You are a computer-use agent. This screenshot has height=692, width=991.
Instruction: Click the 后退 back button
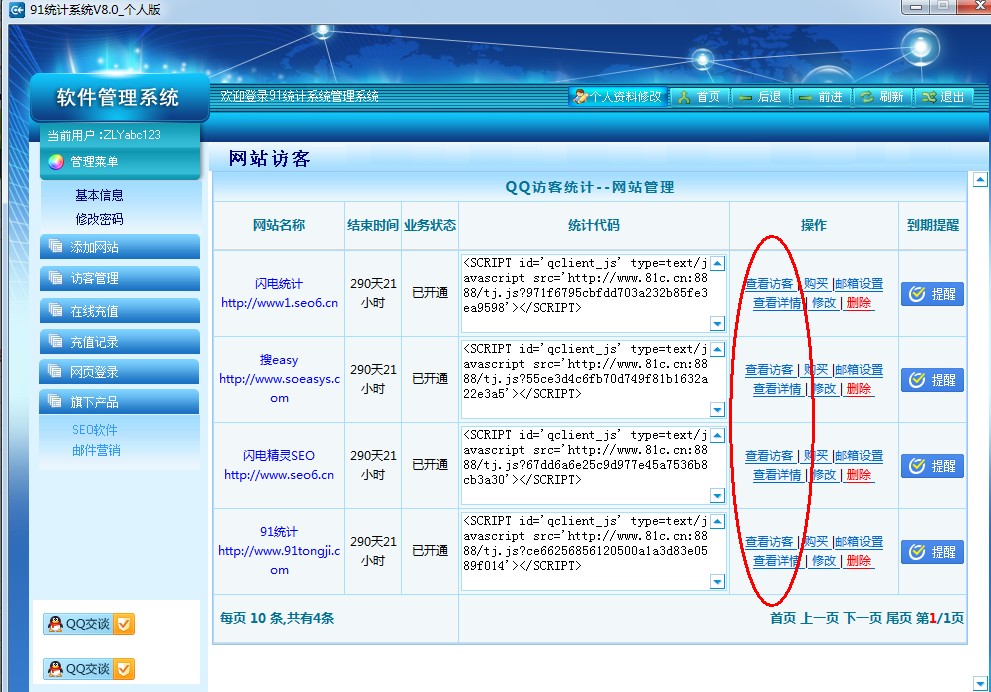tap(760, 97)
